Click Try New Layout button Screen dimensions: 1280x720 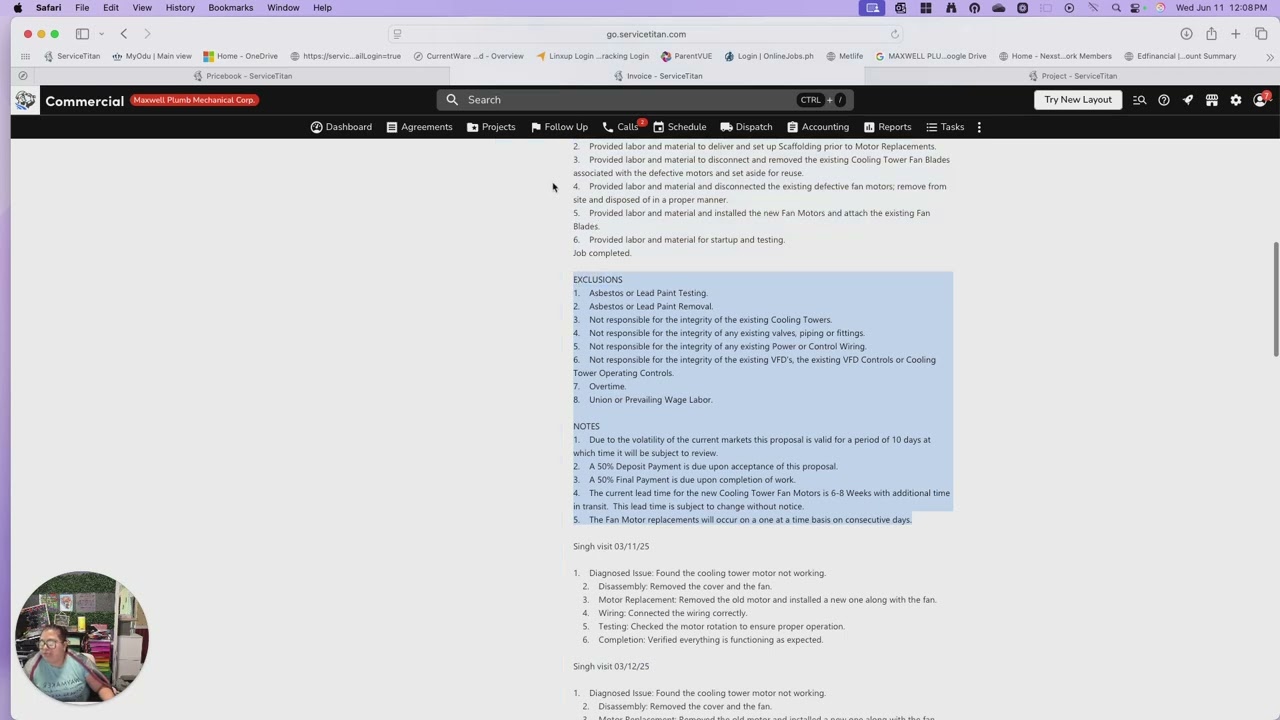click(x=1078, y=100)
